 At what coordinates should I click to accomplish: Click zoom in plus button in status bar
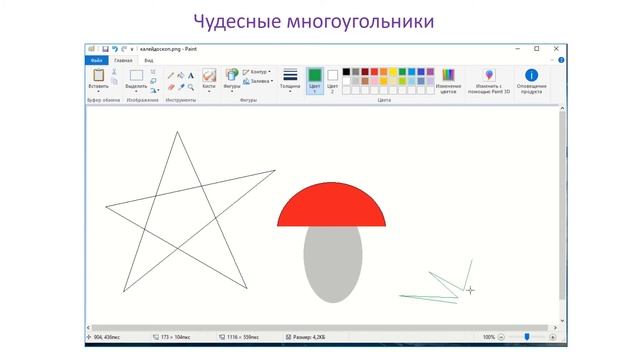(552, 337)
